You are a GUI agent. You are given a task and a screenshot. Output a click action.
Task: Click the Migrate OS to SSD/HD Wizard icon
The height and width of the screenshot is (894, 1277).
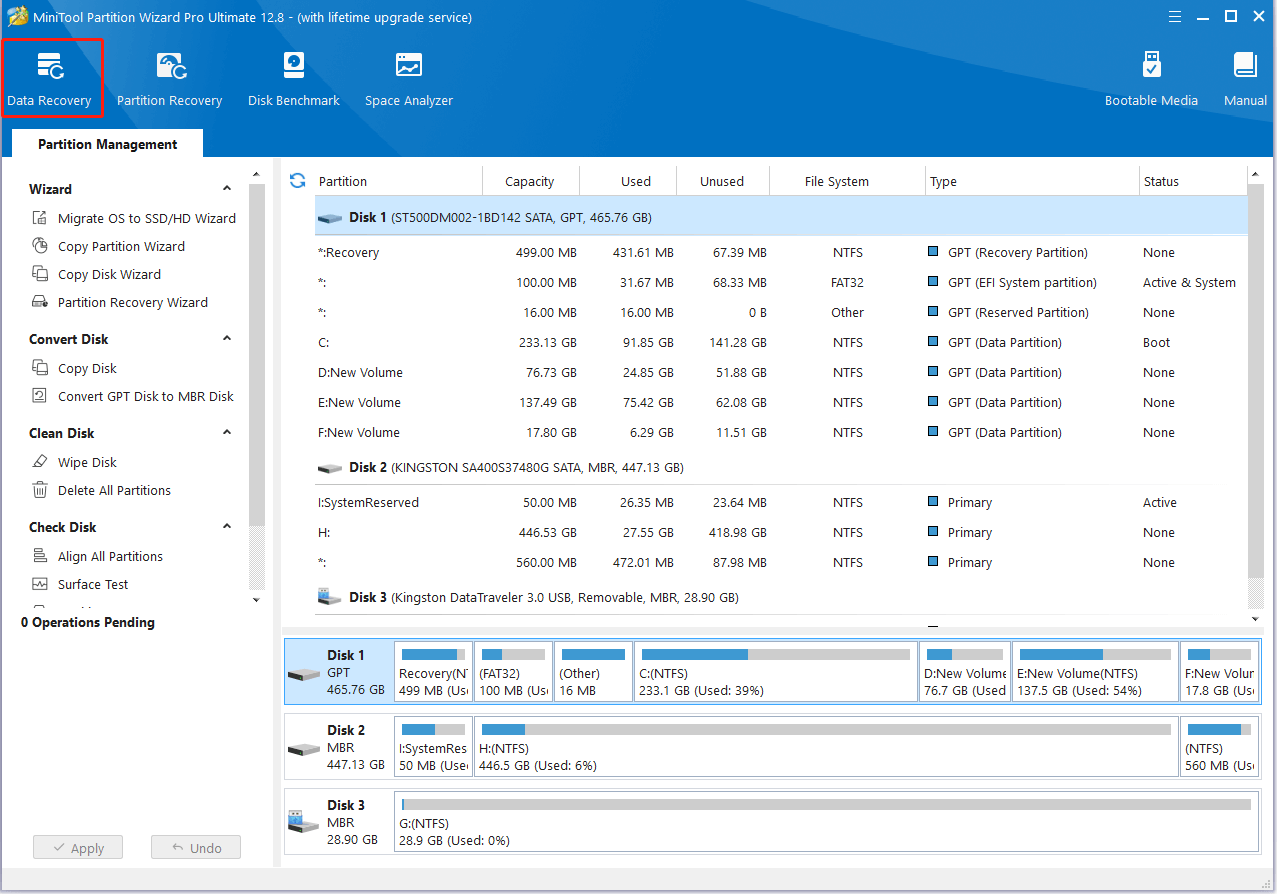point(40,218)
